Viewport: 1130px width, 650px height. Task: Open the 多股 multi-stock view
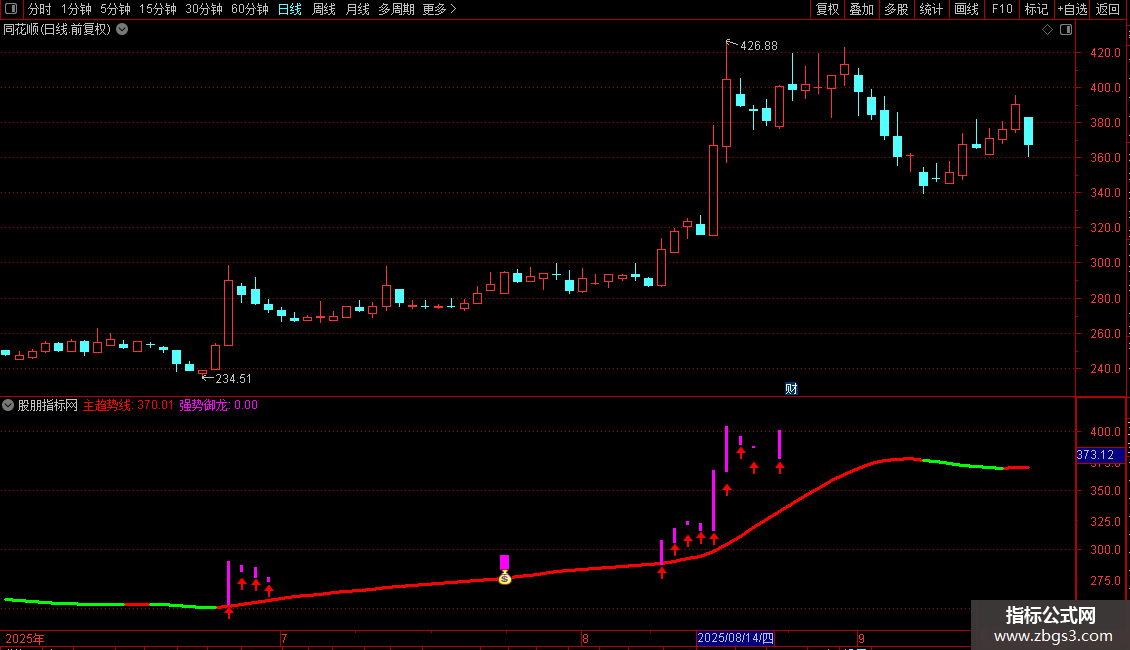pyautogui.click(x=896, y=9)
